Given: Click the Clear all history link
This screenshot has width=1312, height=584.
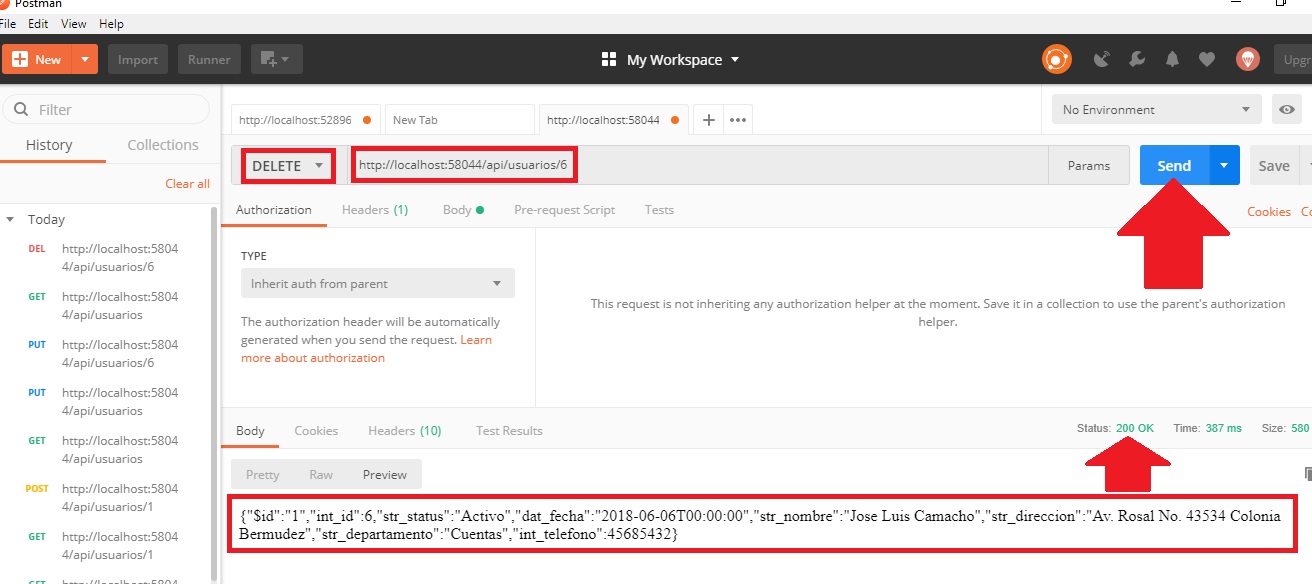Looking at the screenshot, I should tap(187, 183).
